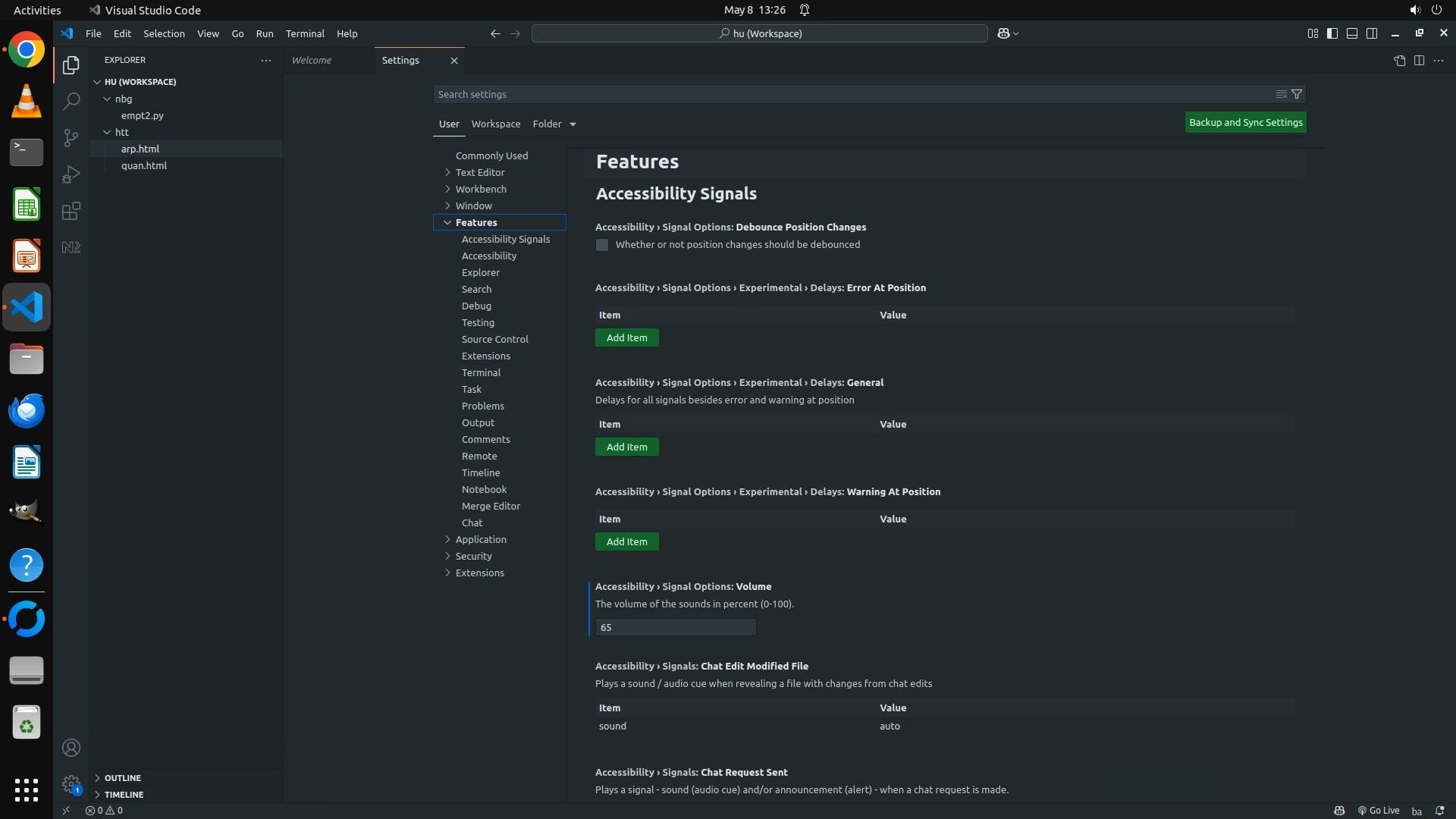This screenshot has width=1456, height=819.
Task: Click Add Item under Delays: General
Action: [626, 447]
